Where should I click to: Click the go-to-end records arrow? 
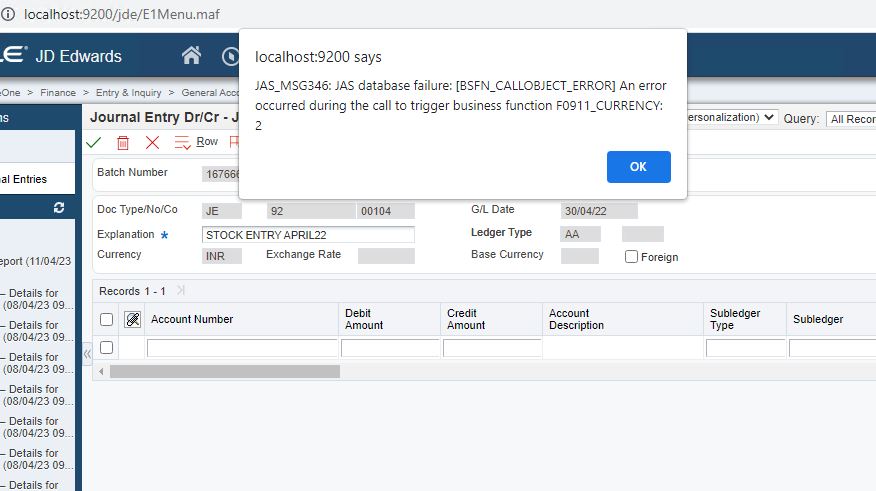[180, 290]
